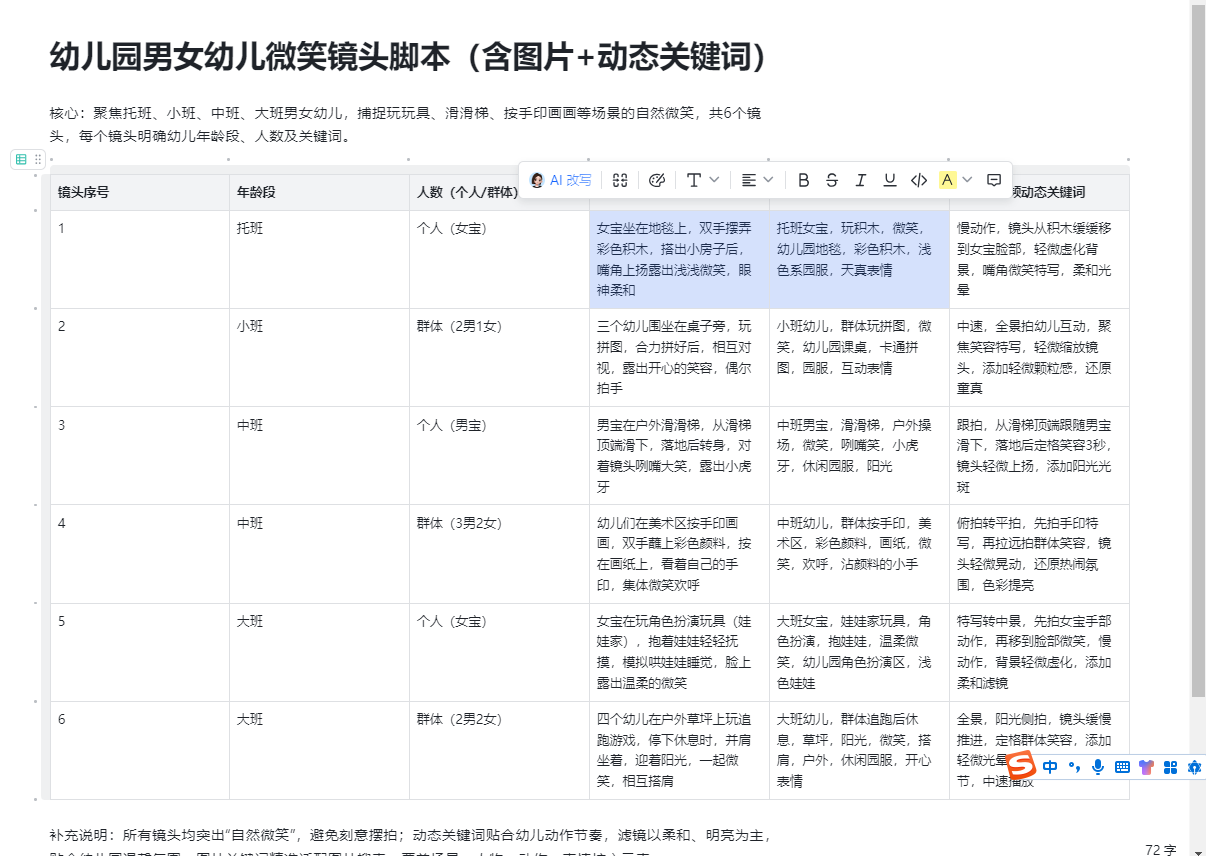Click the 托班 cell in row 1

pos(320,259)
